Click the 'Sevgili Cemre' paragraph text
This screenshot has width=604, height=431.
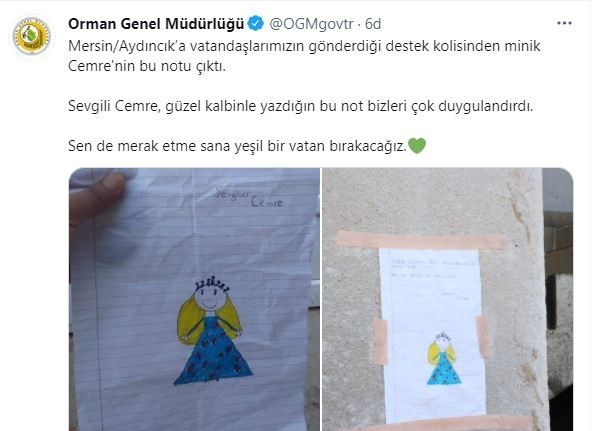click(x=300, y=106)
